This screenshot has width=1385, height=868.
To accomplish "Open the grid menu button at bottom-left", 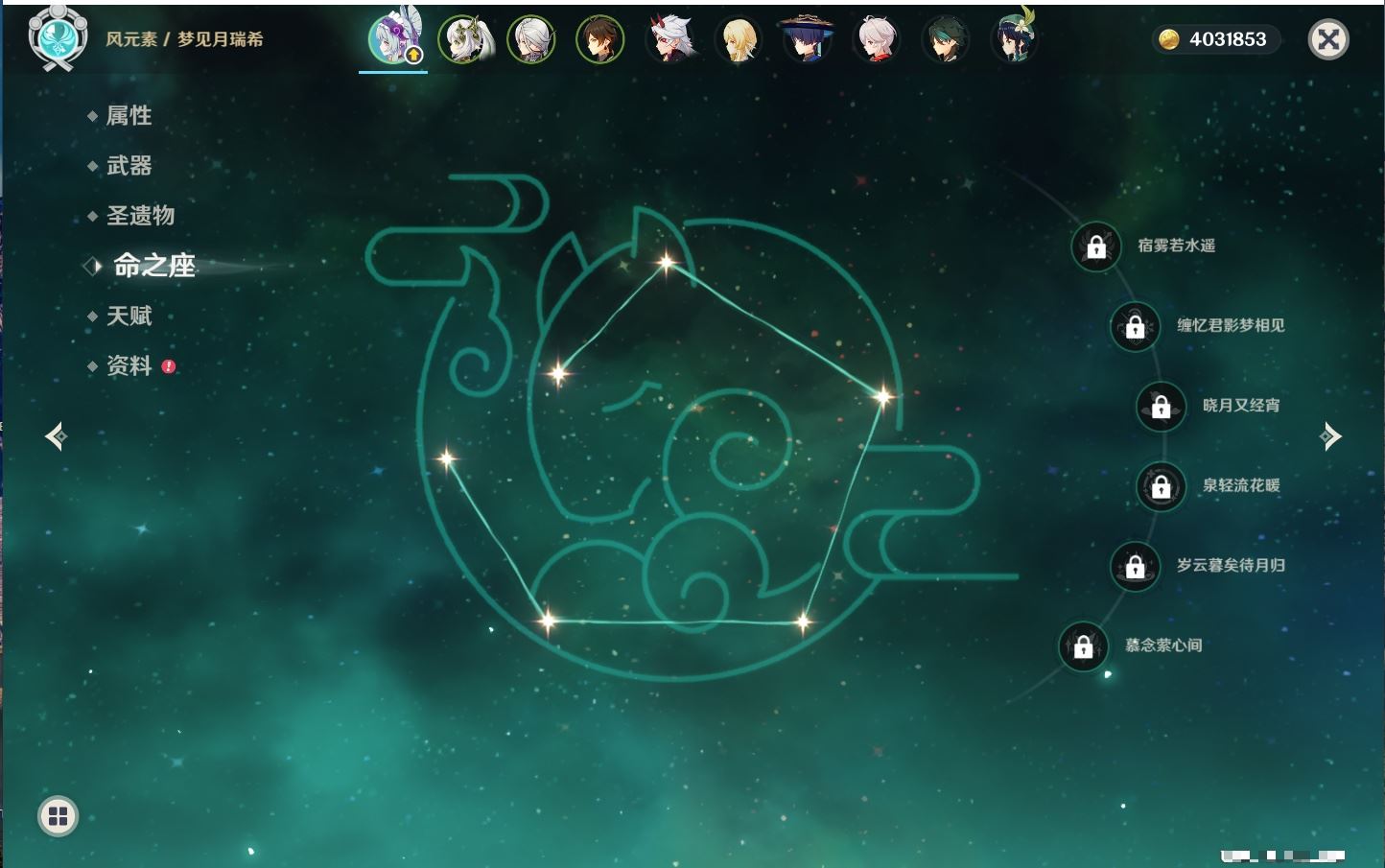I will [59, 816].
